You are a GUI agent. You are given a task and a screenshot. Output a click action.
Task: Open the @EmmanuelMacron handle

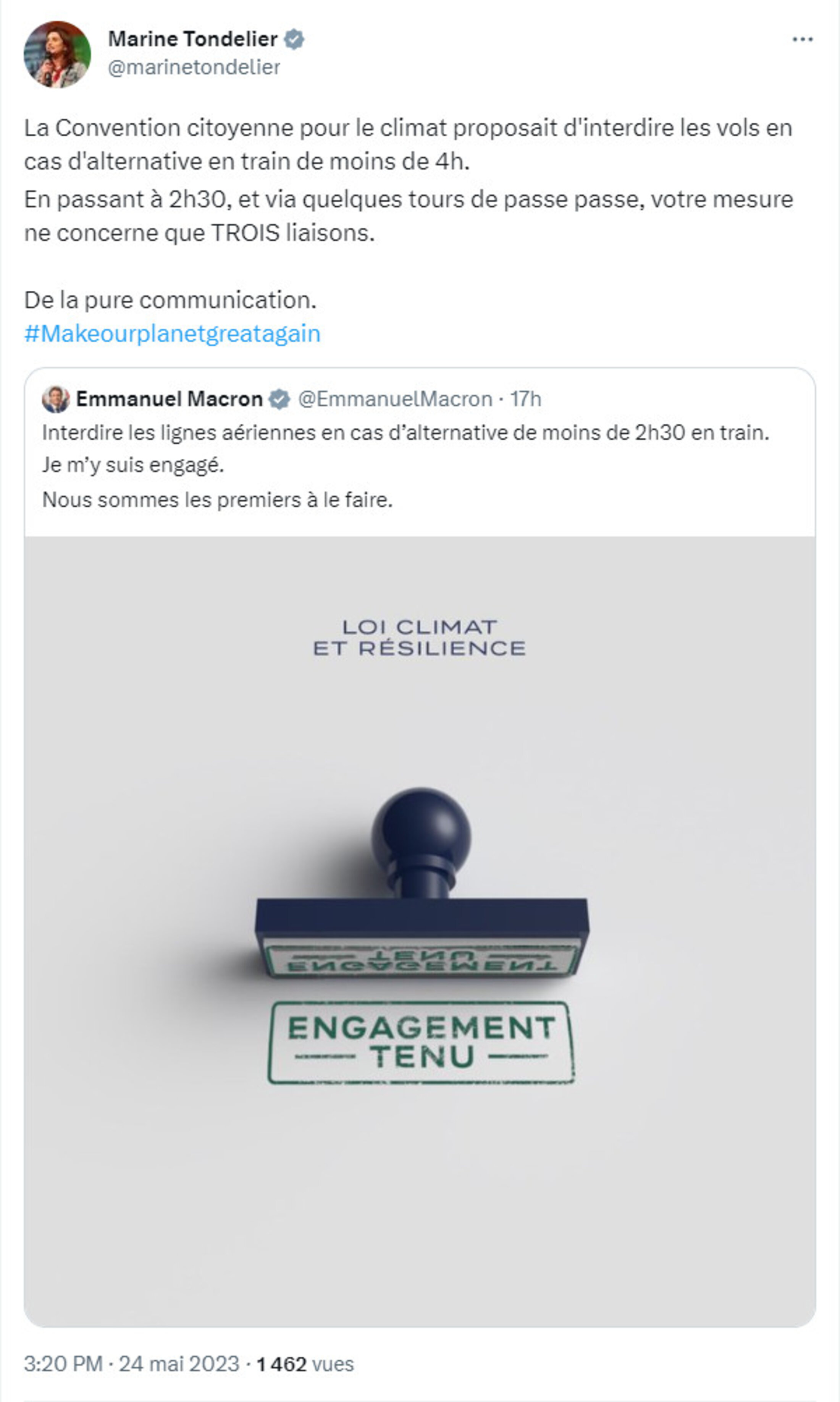tap(395, 399)
